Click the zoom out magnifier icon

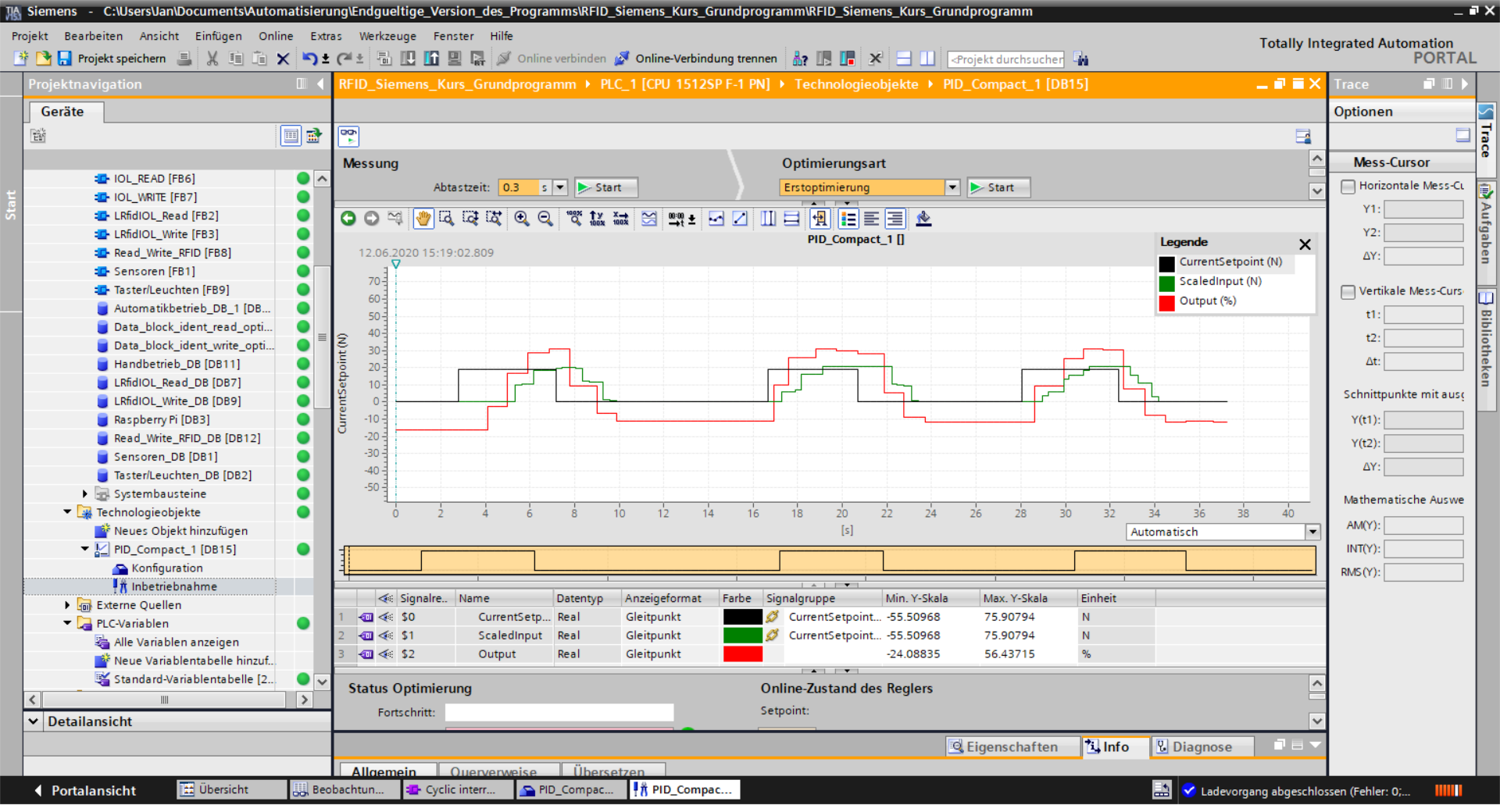(x=545, y=219)
